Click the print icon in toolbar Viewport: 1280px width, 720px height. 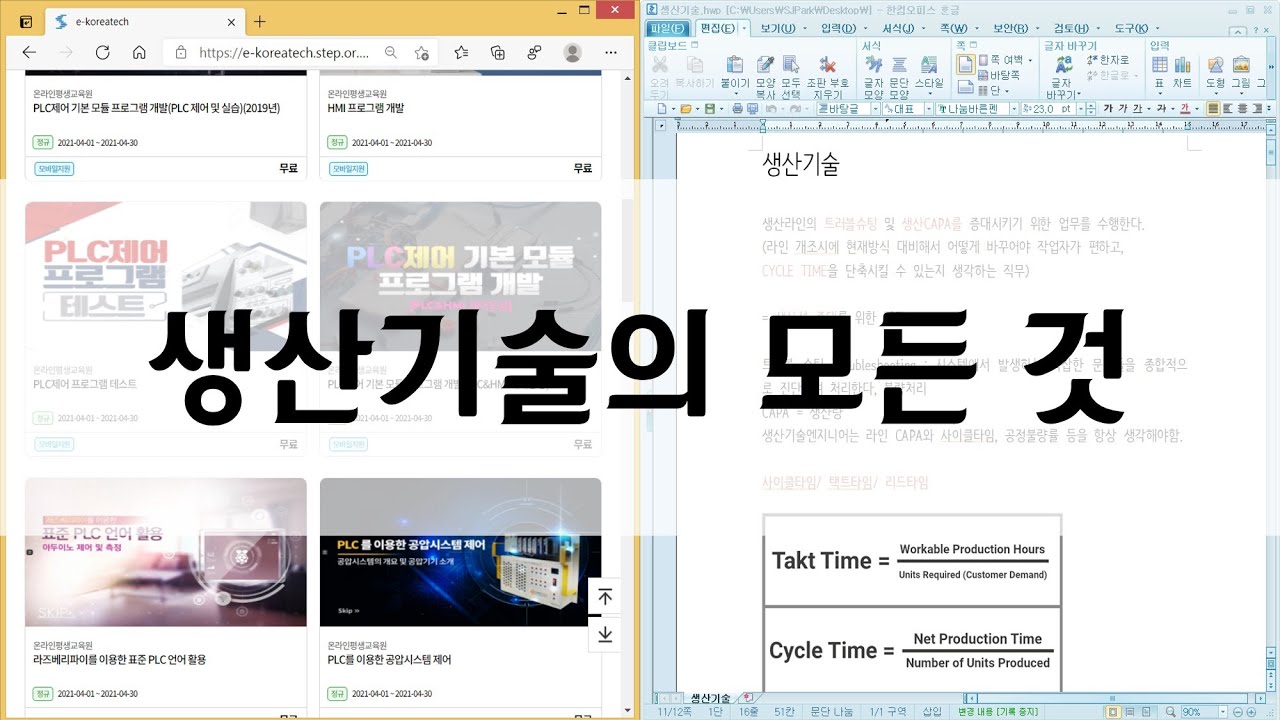pos(737,108)
